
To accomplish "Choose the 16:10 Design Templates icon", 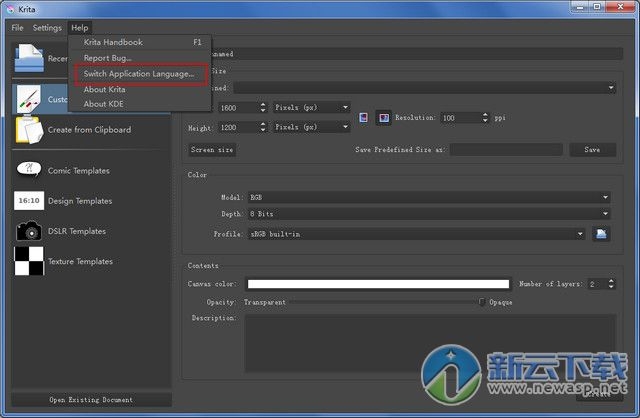I will click(29, 201).
